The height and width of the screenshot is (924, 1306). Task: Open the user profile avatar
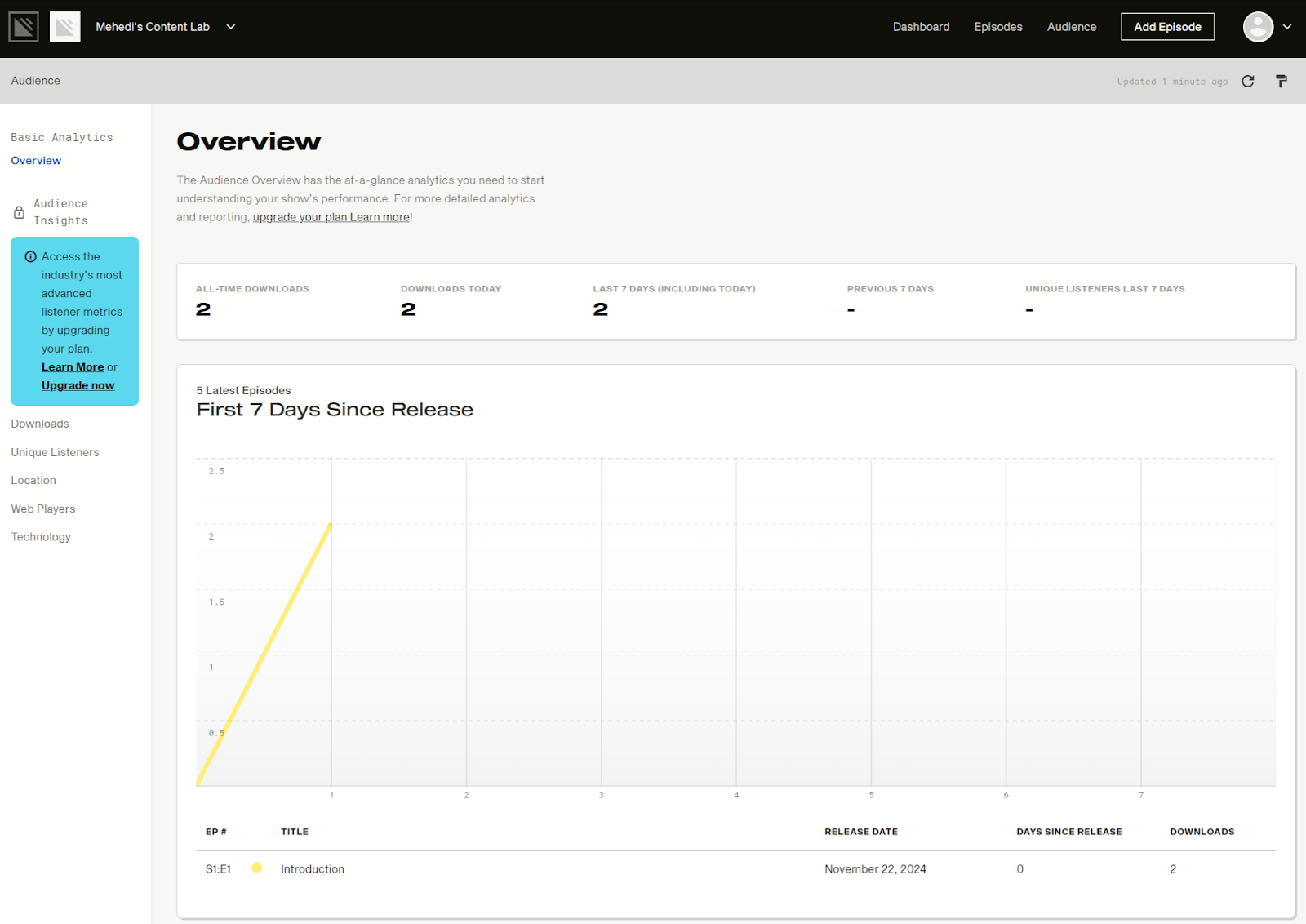(x=1258, y=27)
